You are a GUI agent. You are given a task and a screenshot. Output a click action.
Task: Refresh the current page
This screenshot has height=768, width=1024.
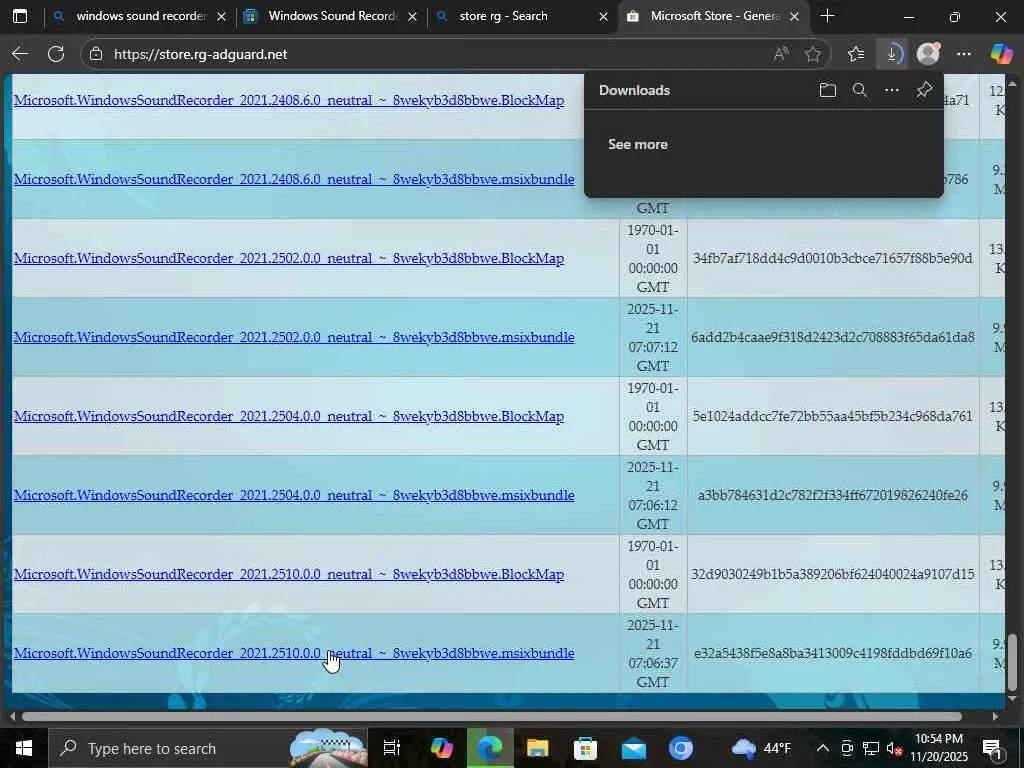coord(56,54)
